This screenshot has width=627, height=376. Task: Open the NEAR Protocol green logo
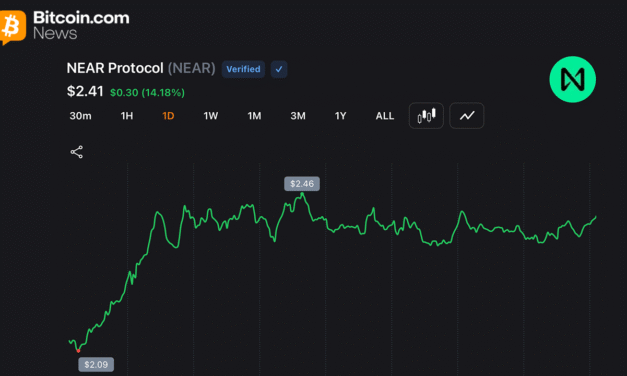coord(573,79)
